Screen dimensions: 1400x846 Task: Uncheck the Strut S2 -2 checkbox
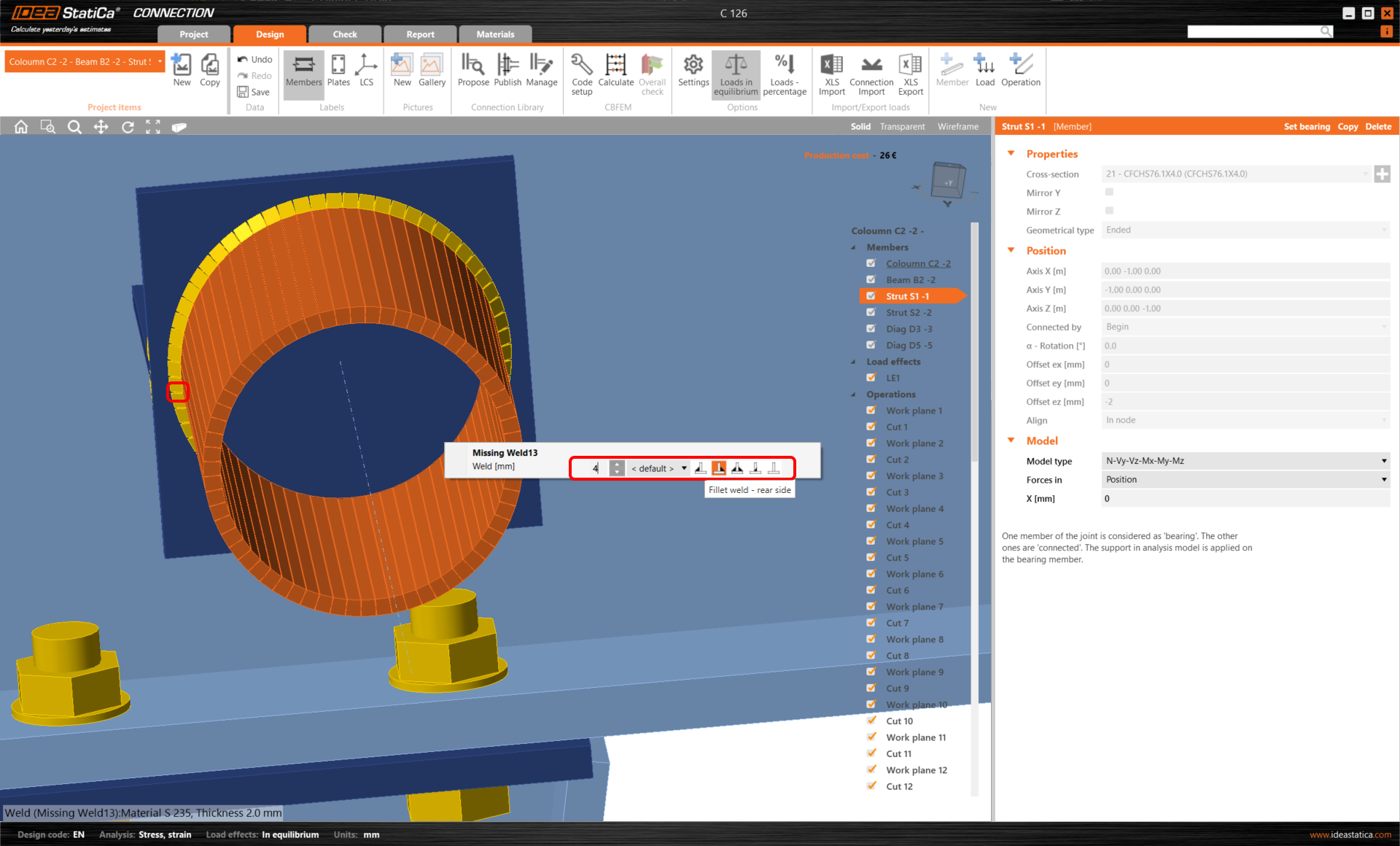tap(871, 312)
